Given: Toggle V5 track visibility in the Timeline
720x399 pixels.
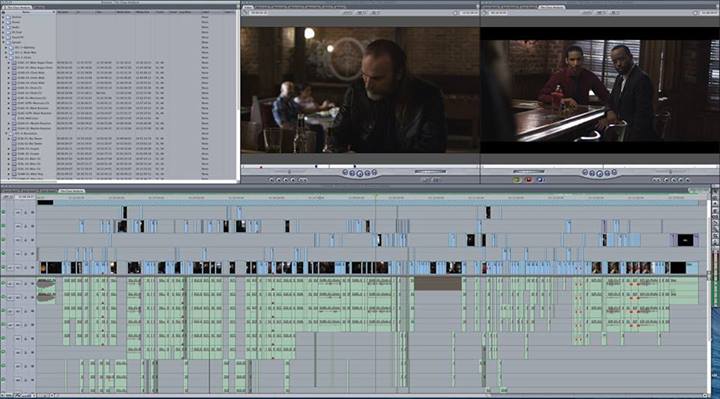Looking at the screenshot, I should (3, 213).
